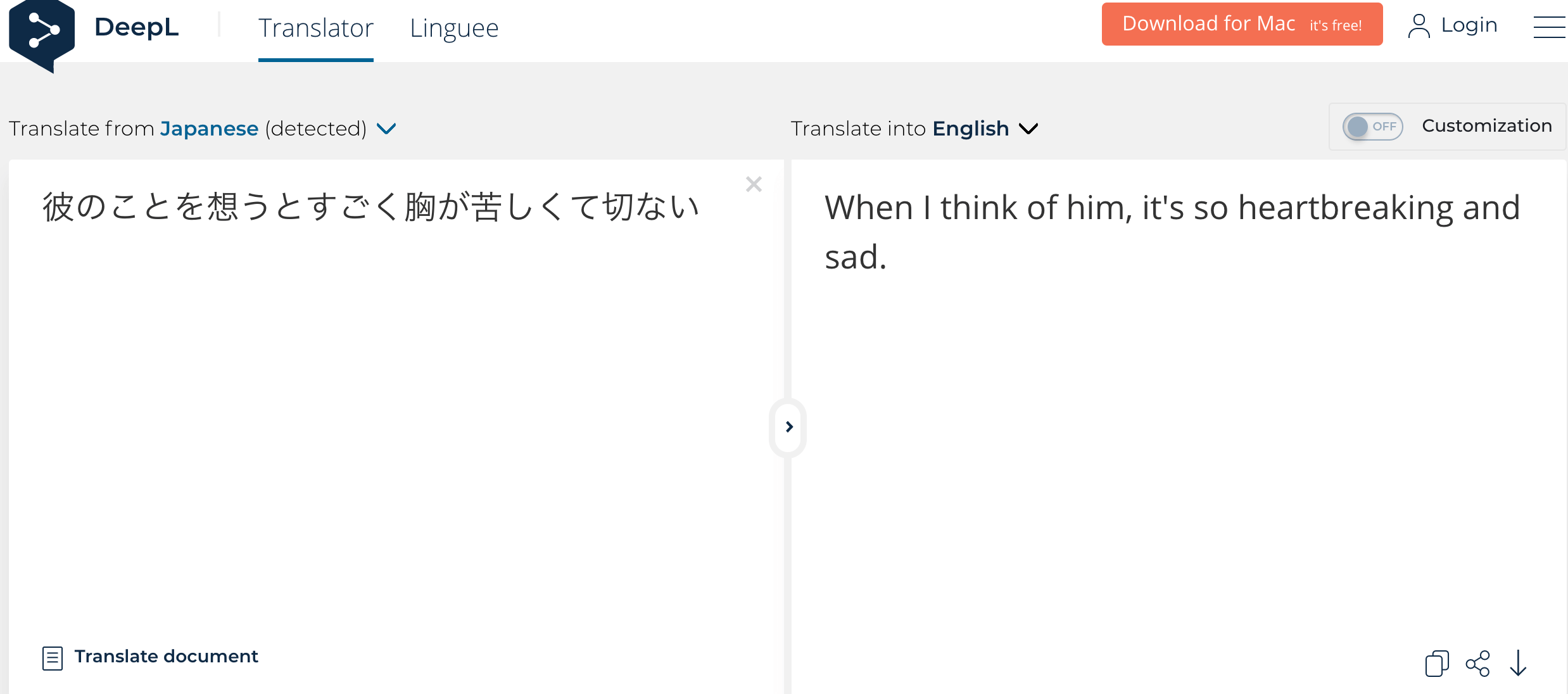Toggle the Customization switch on
1568x694 pixels.
[1372, 127]
